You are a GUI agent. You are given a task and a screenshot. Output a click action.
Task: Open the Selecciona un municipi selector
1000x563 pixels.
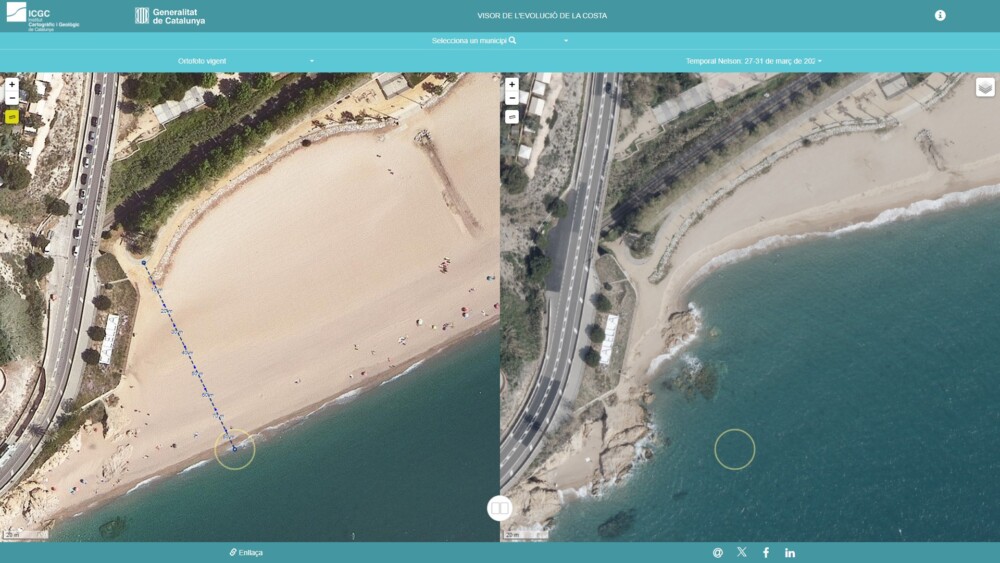[499, 41]
